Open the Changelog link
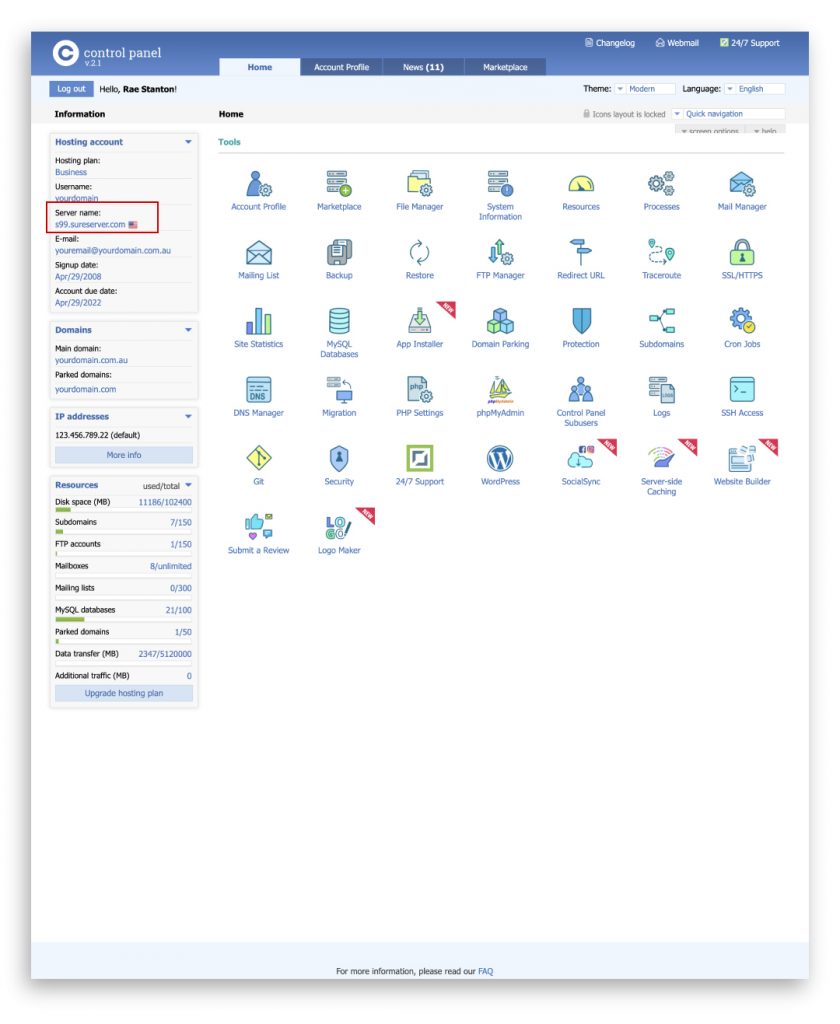Viewport: 840px width, 1024px height. (x=609, y=42)
